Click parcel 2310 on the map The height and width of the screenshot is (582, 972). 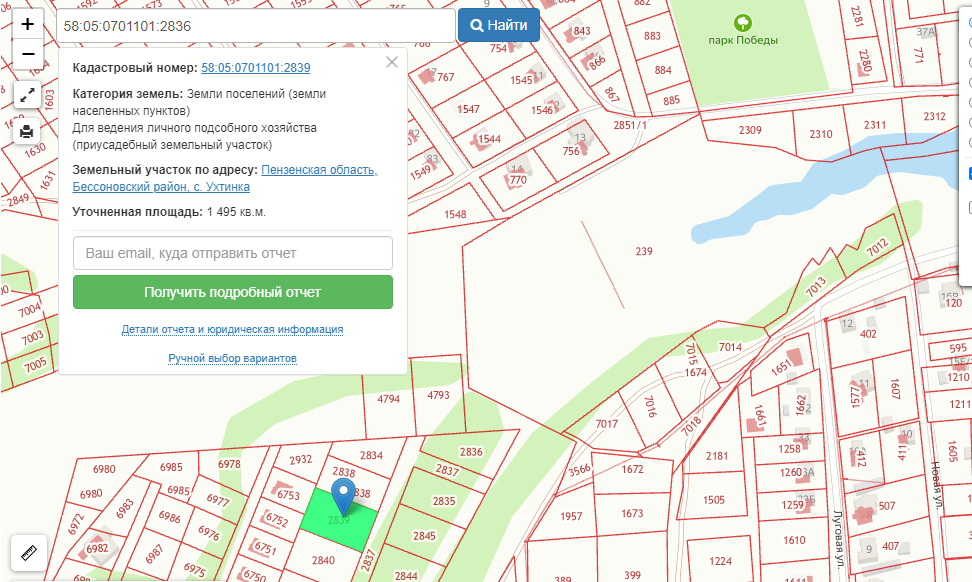pyautogui.click(x=821, y=134)
